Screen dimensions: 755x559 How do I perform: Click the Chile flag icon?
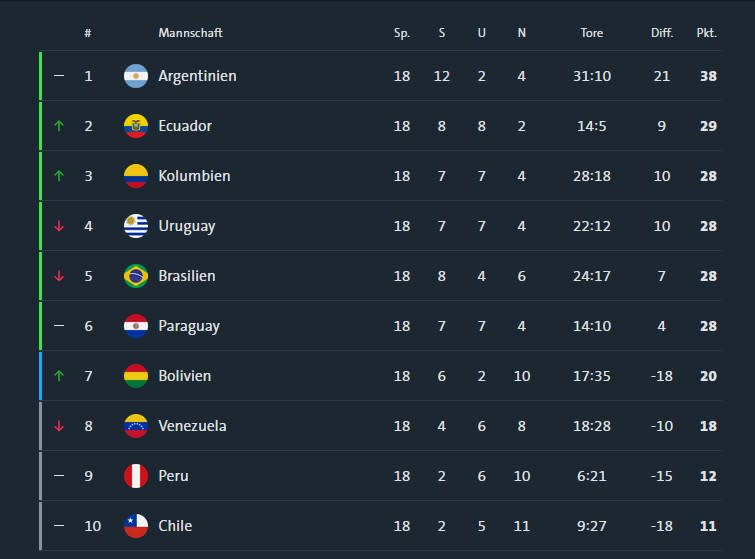click(136, 526)
